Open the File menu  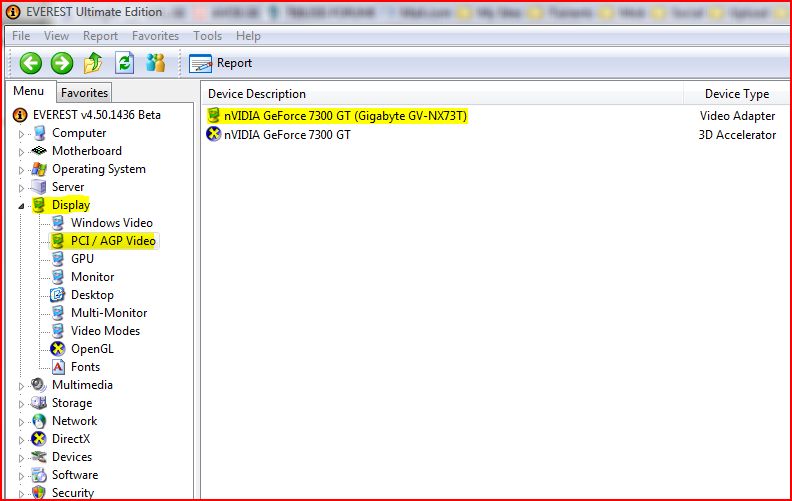click(x=21, y=36)
